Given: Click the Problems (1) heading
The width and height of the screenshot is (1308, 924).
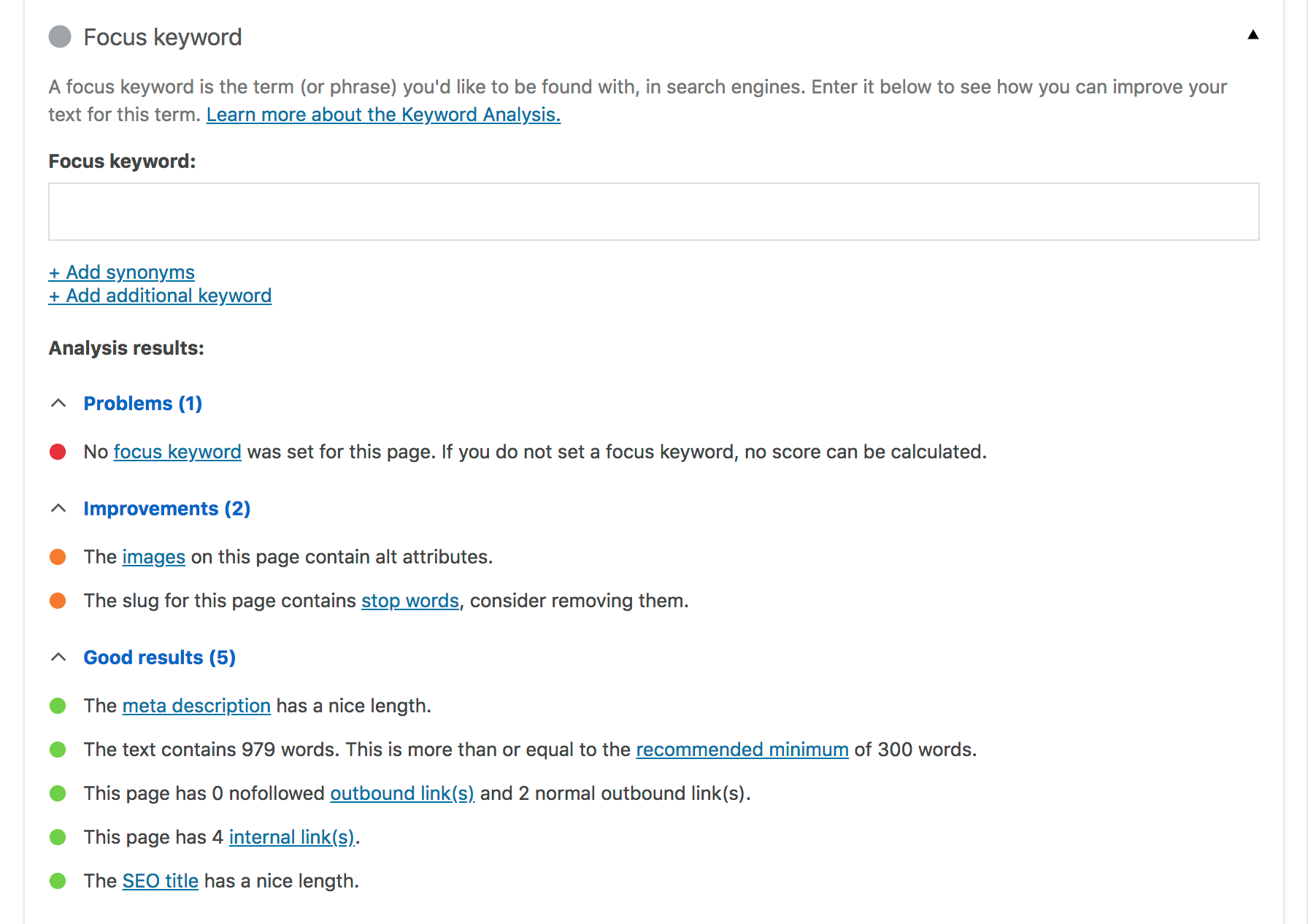Looking at the screenshot, I should click(143, 404).
